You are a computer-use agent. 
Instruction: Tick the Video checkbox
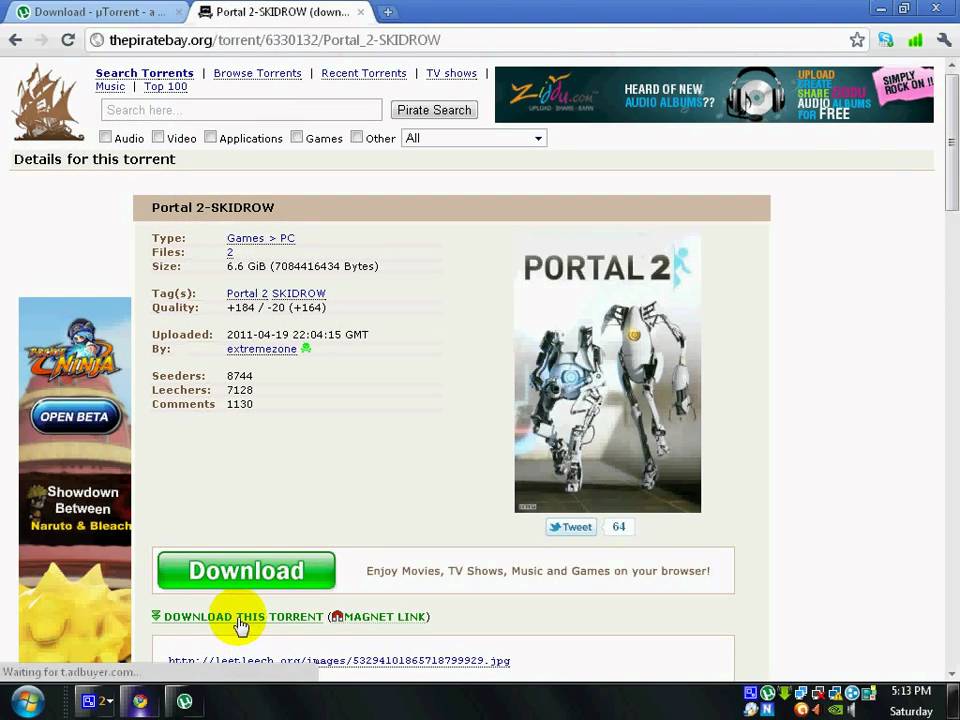(158, 137)
